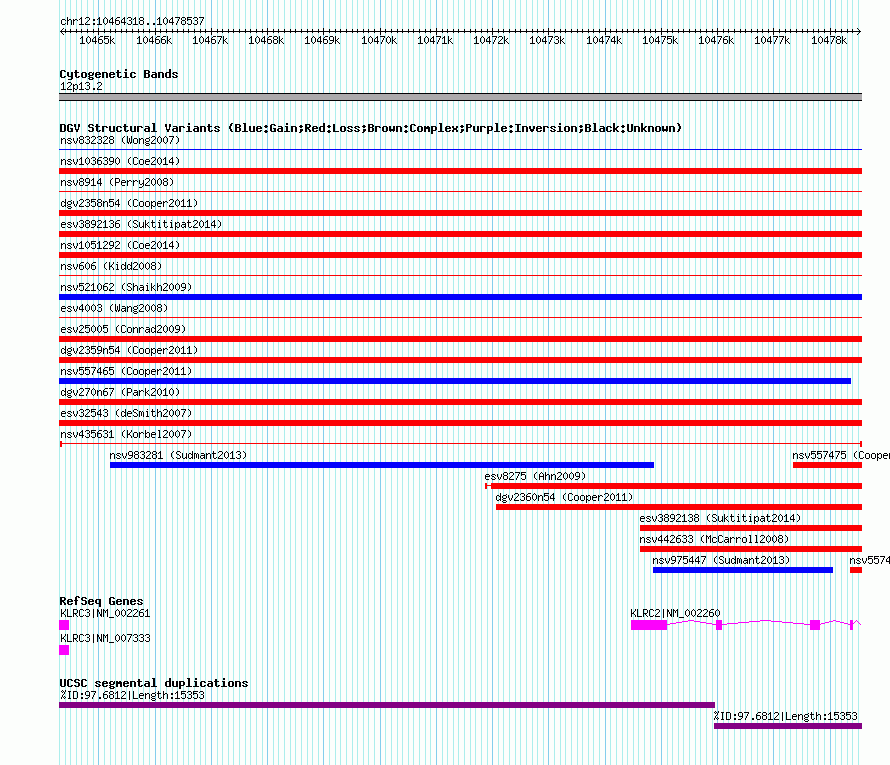The image size is (890, 765).
Task: Click KLRC2|NM_002260 gene label
Action: point(675,613)
